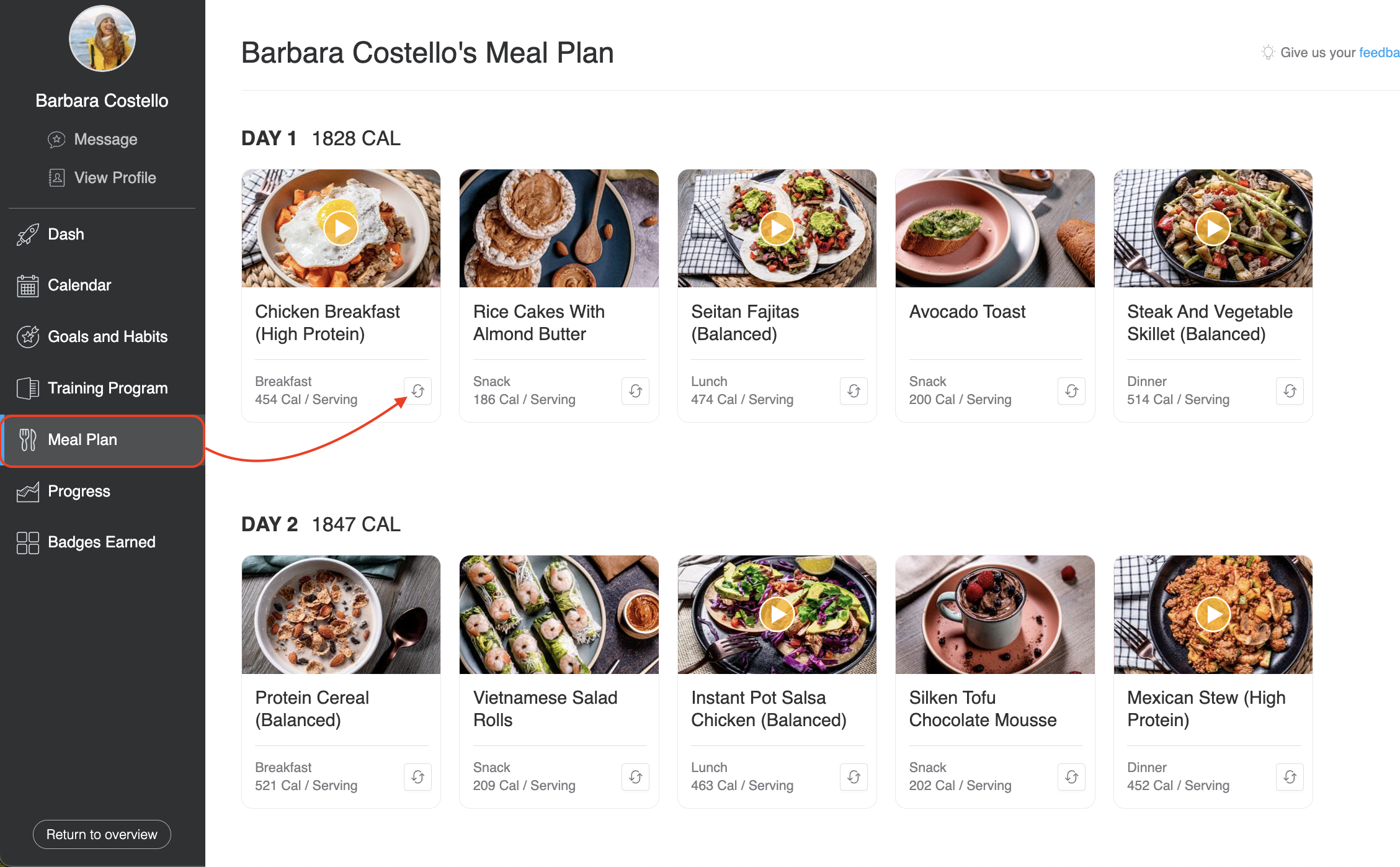This screenshot has width=1400, height=867.
Task: Open the feedback link at top right
Action: click(1379, 53)
